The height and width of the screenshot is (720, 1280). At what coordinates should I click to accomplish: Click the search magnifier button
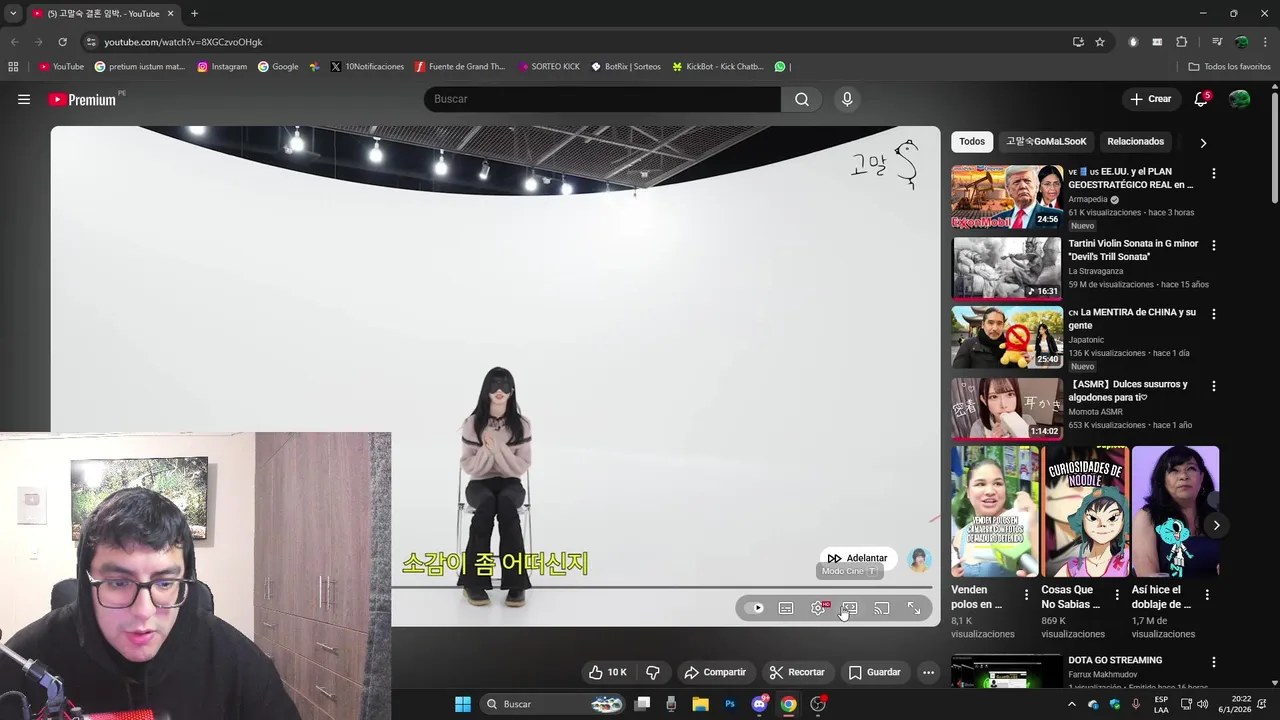(802, 99)
